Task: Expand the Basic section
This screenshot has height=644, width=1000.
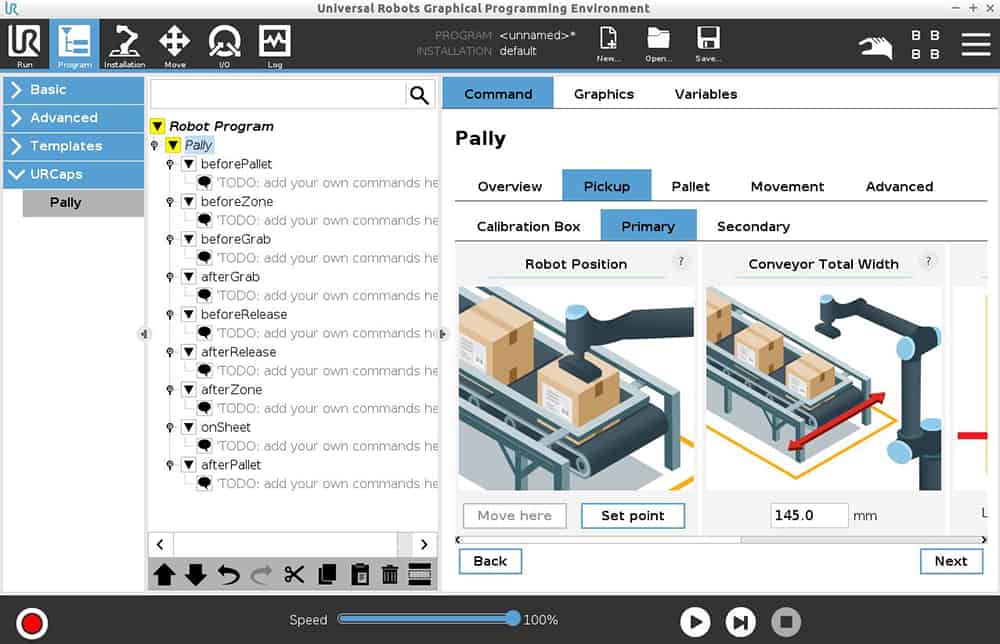Action: (74, 90)
